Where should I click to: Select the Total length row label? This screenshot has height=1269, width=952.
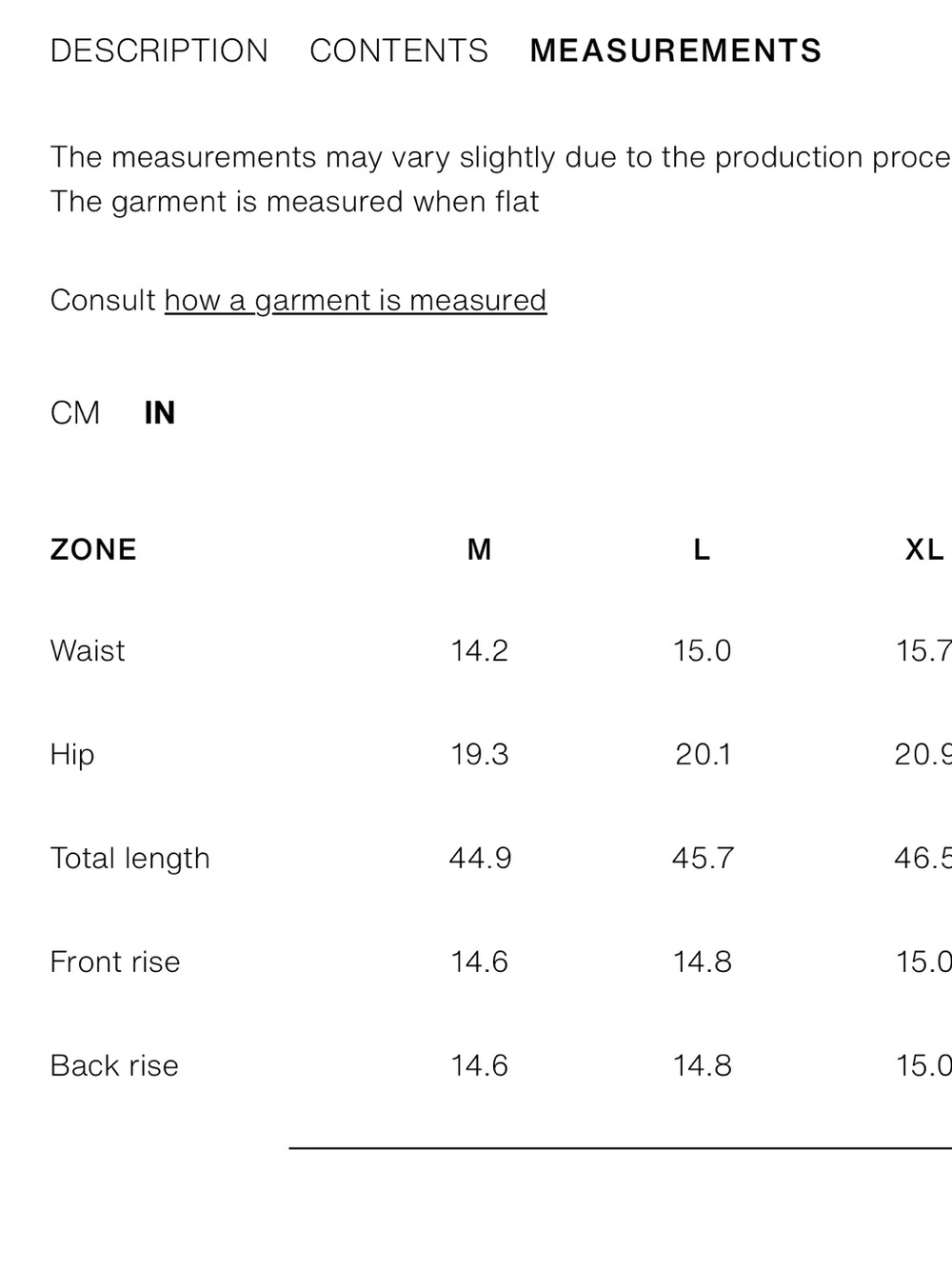(129, 859)
